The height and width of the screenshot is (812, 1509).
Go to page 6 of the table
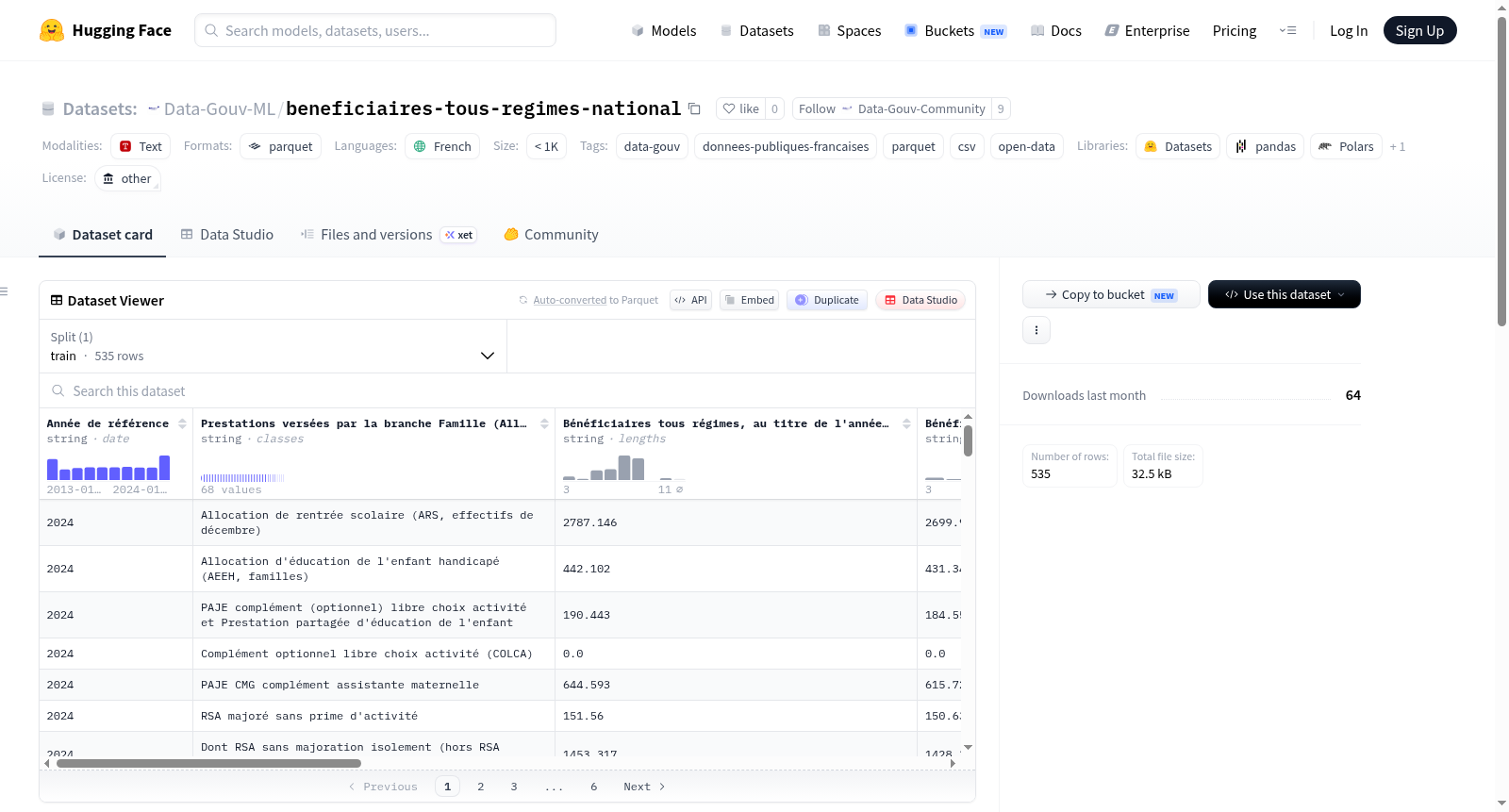click(x=594, y=787)
